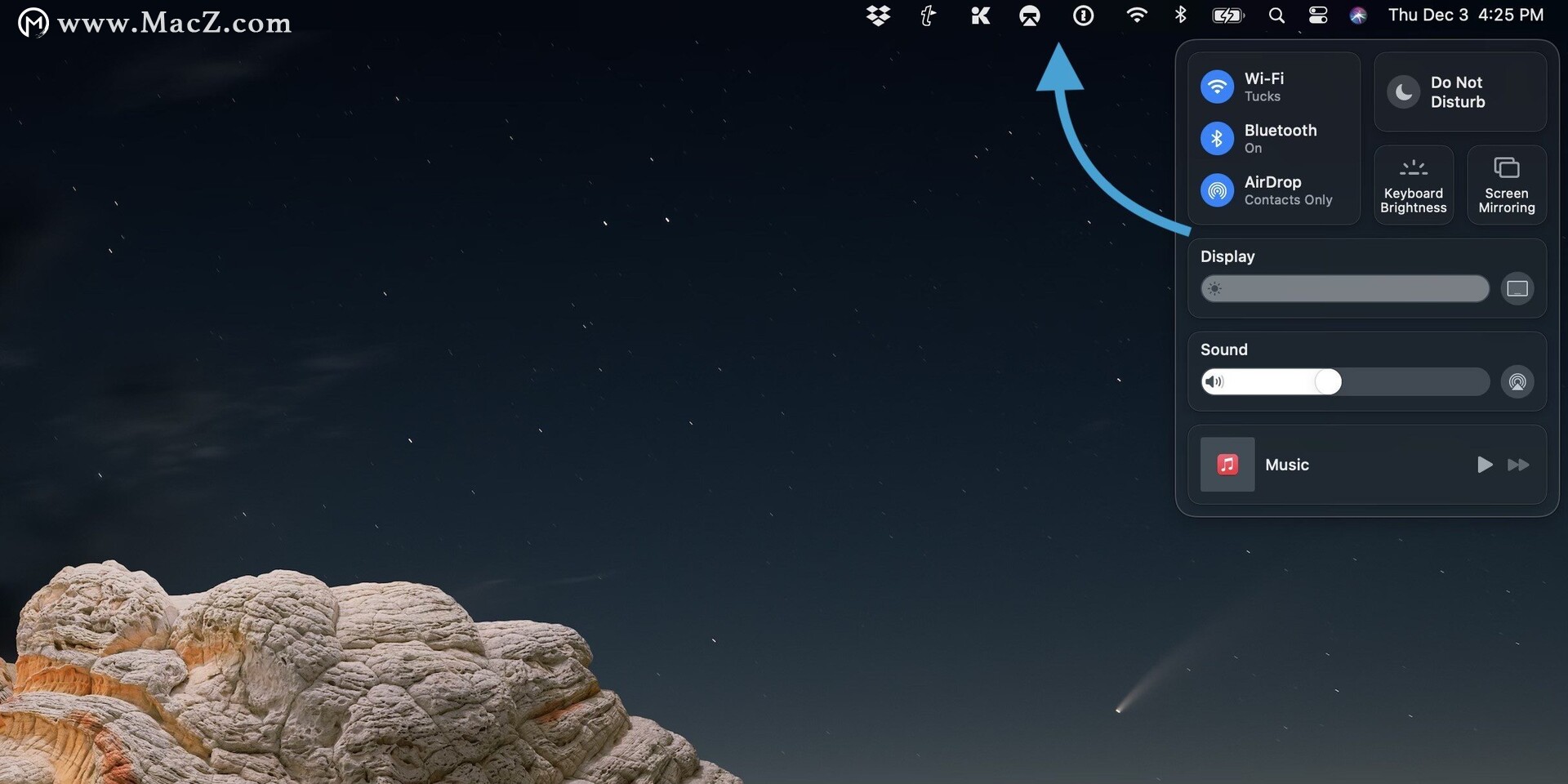Expand the Bluetooth On label
Image resolution: width=1568 pixels, height=784 pixels.
pos(1281,138)
